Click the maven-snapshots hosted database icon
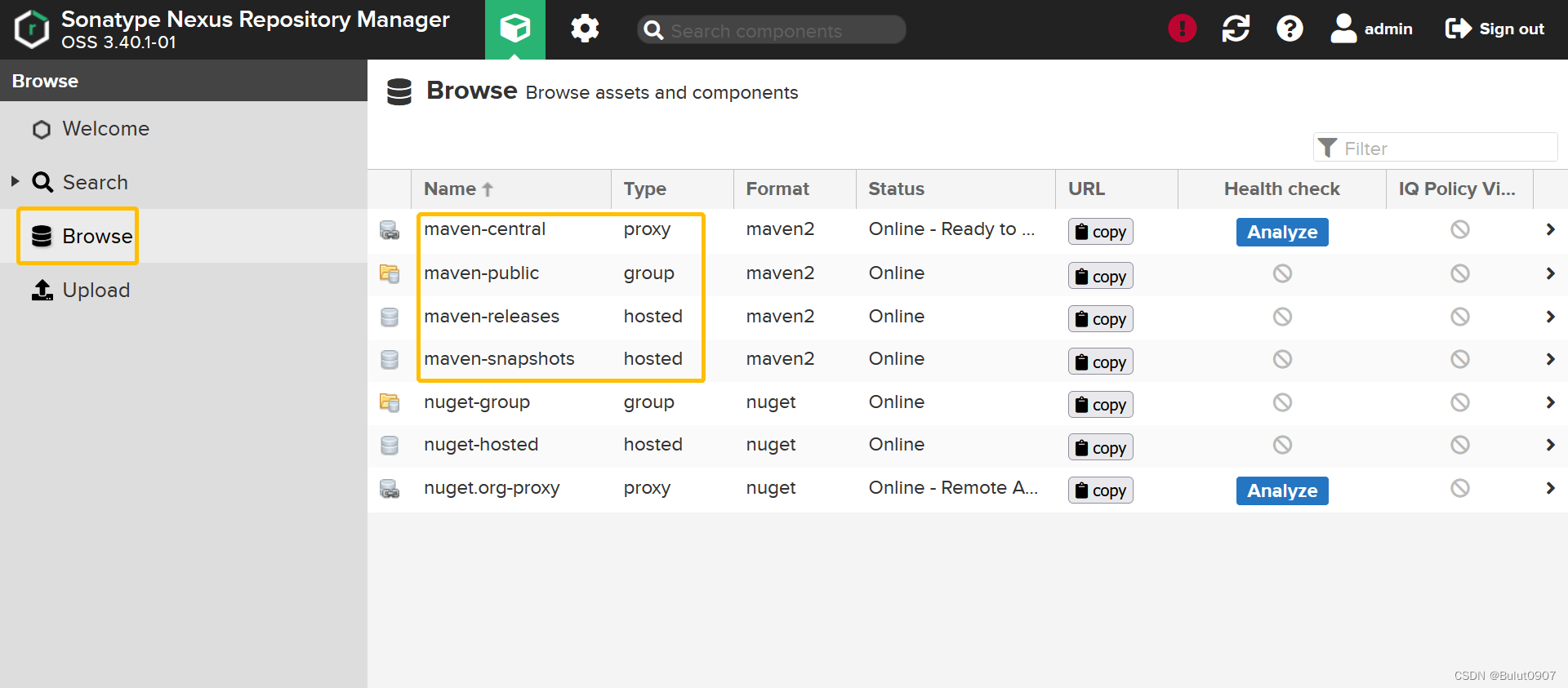Image resolution: width=1568 pixels, height=688 pixels. pyautogui.click(x=390, y=359)
